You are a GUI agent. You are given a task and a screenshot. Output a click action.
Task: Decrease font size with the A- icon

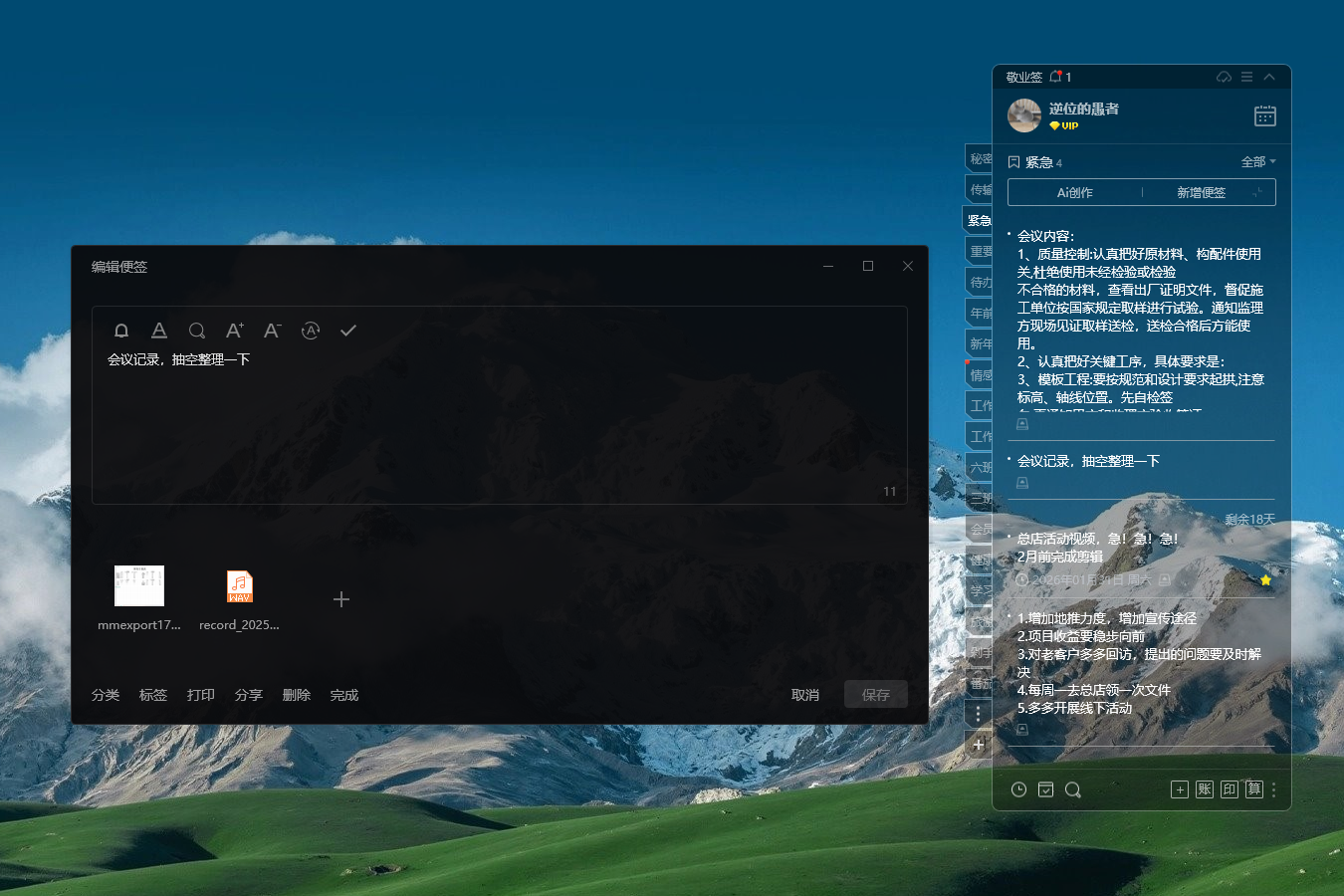coord(273,331)
